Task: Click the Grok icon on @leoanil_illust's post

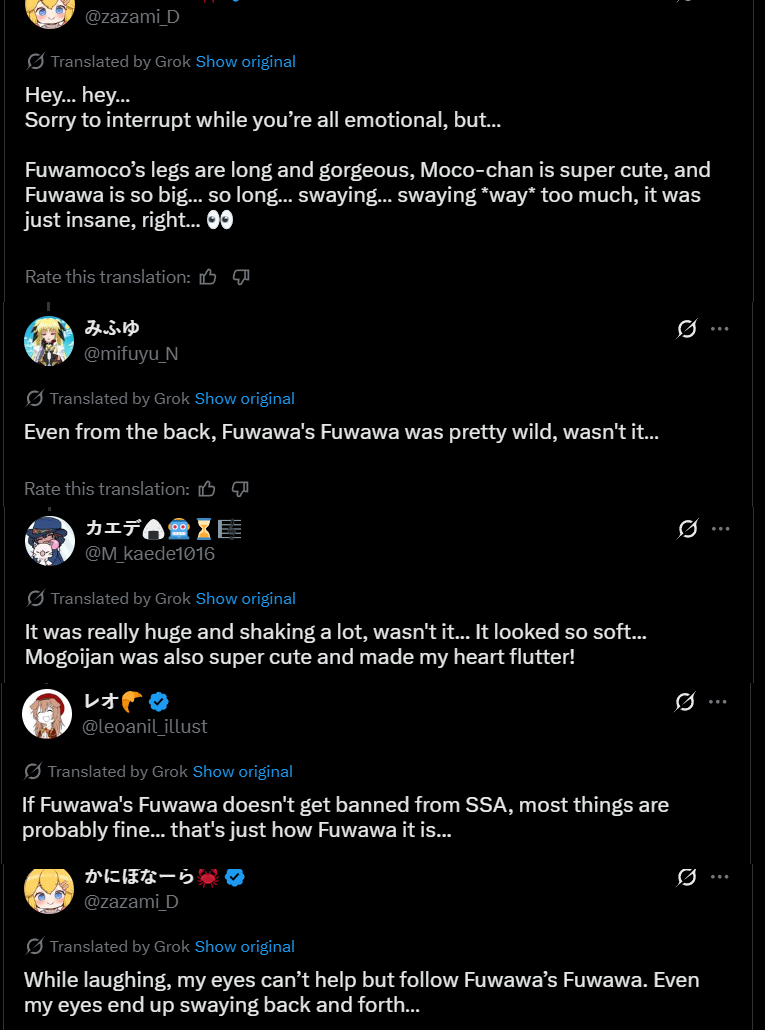Action: 685,702
